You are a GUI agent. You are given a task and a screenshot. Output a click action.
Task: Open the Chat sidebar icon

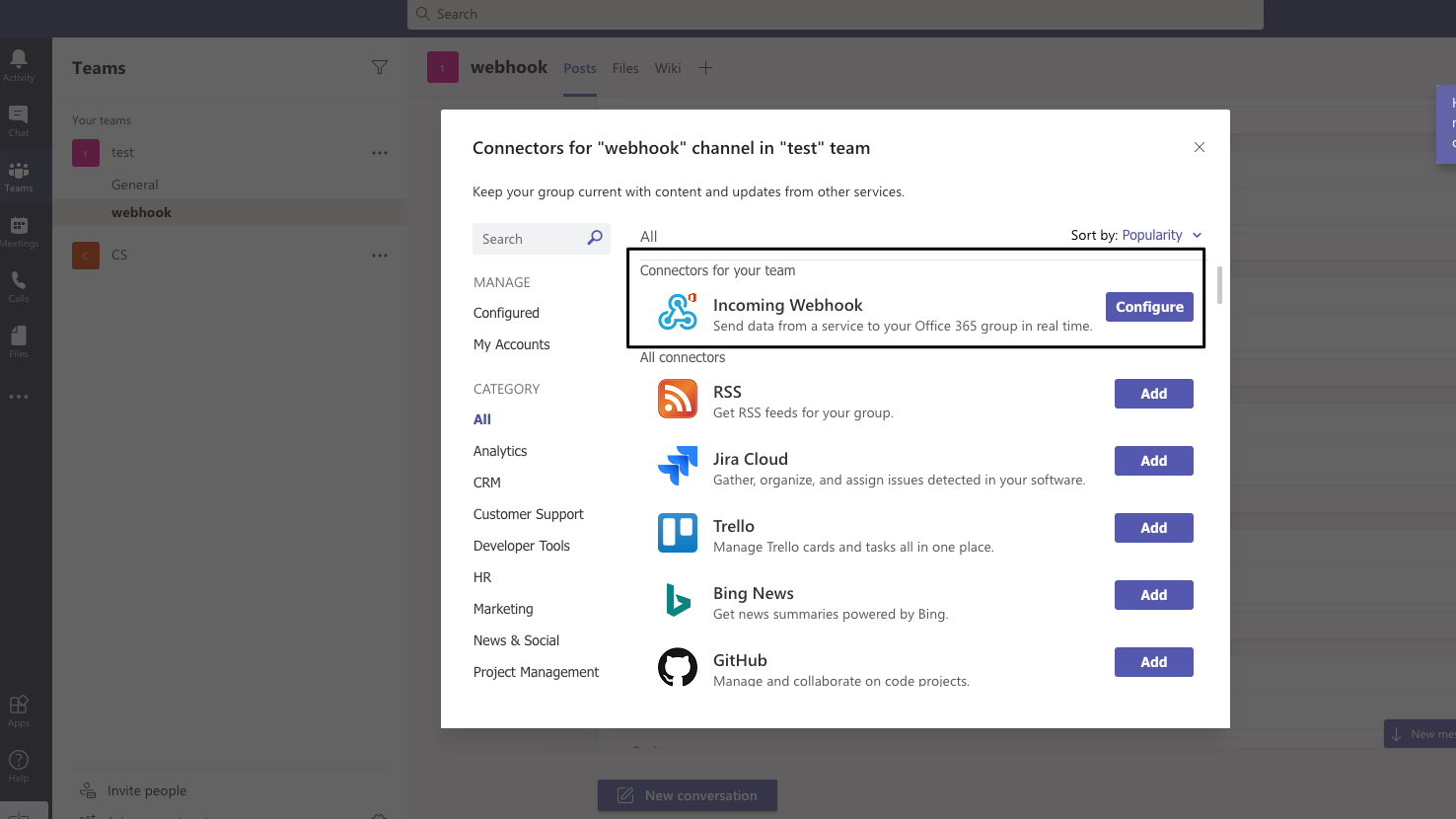19,114
